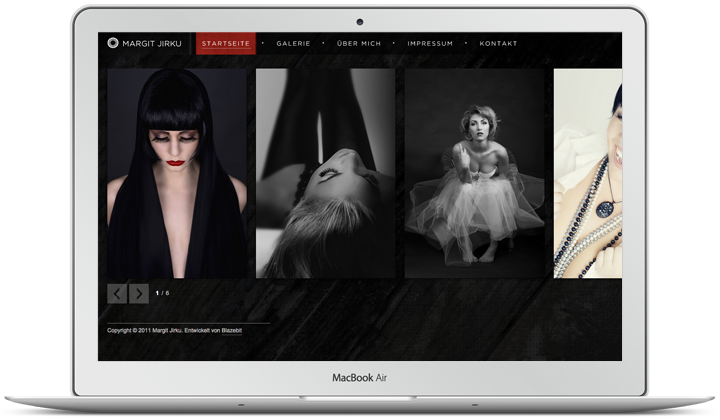Open the Startseite menu item
The image size is (720, 420).
pos(226,44)
